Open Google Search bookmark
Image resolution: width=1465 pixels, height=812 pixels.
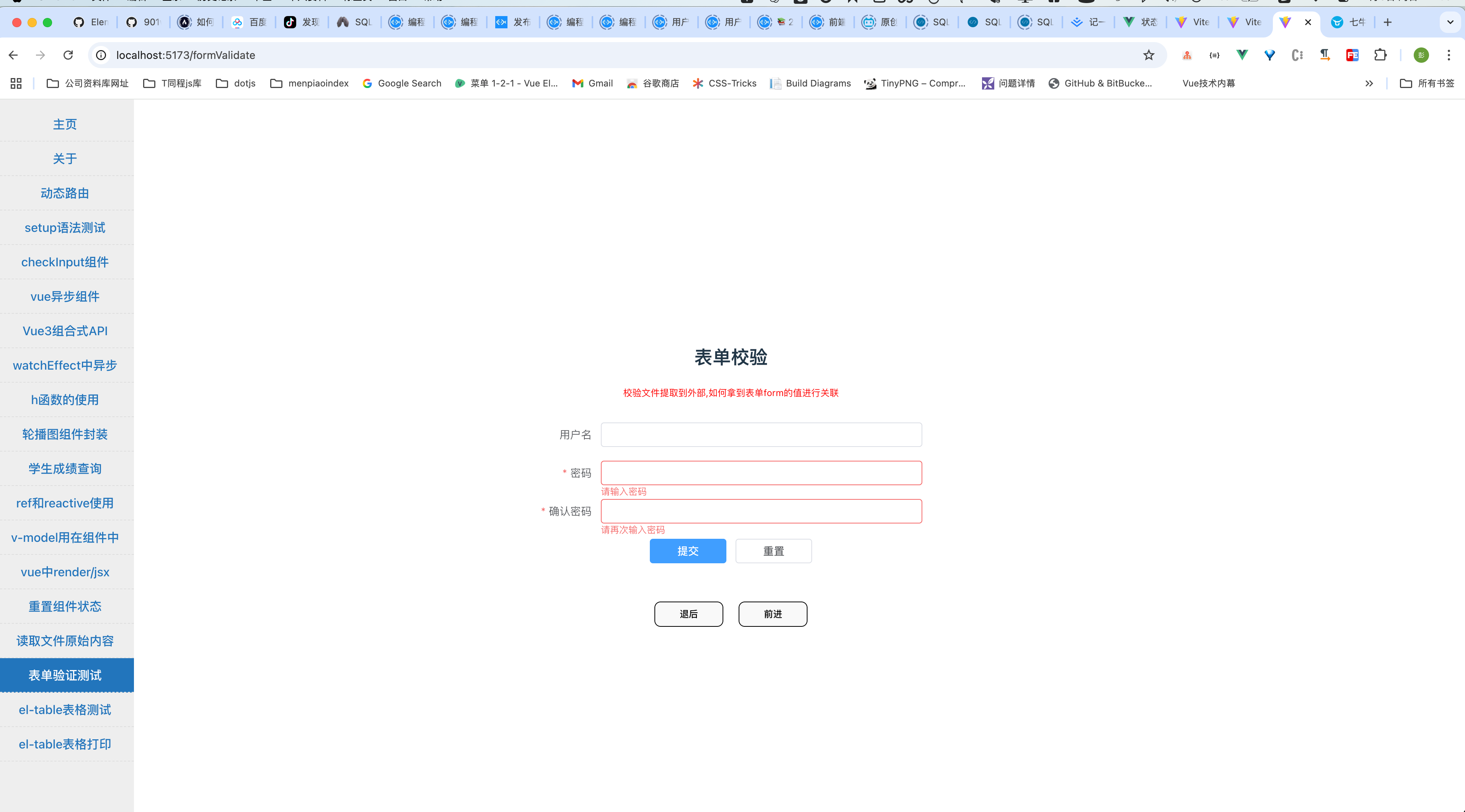401,83
